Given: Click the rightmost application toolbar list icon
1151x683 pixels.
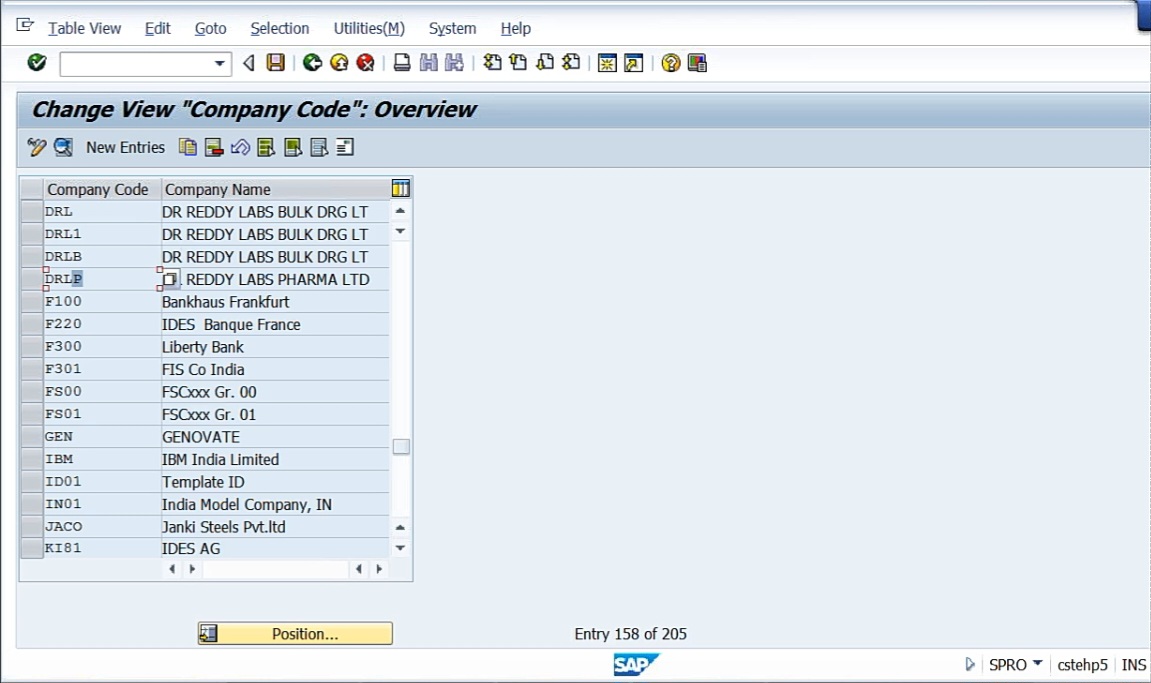Looking at the screenshot, I should point(345,148).
